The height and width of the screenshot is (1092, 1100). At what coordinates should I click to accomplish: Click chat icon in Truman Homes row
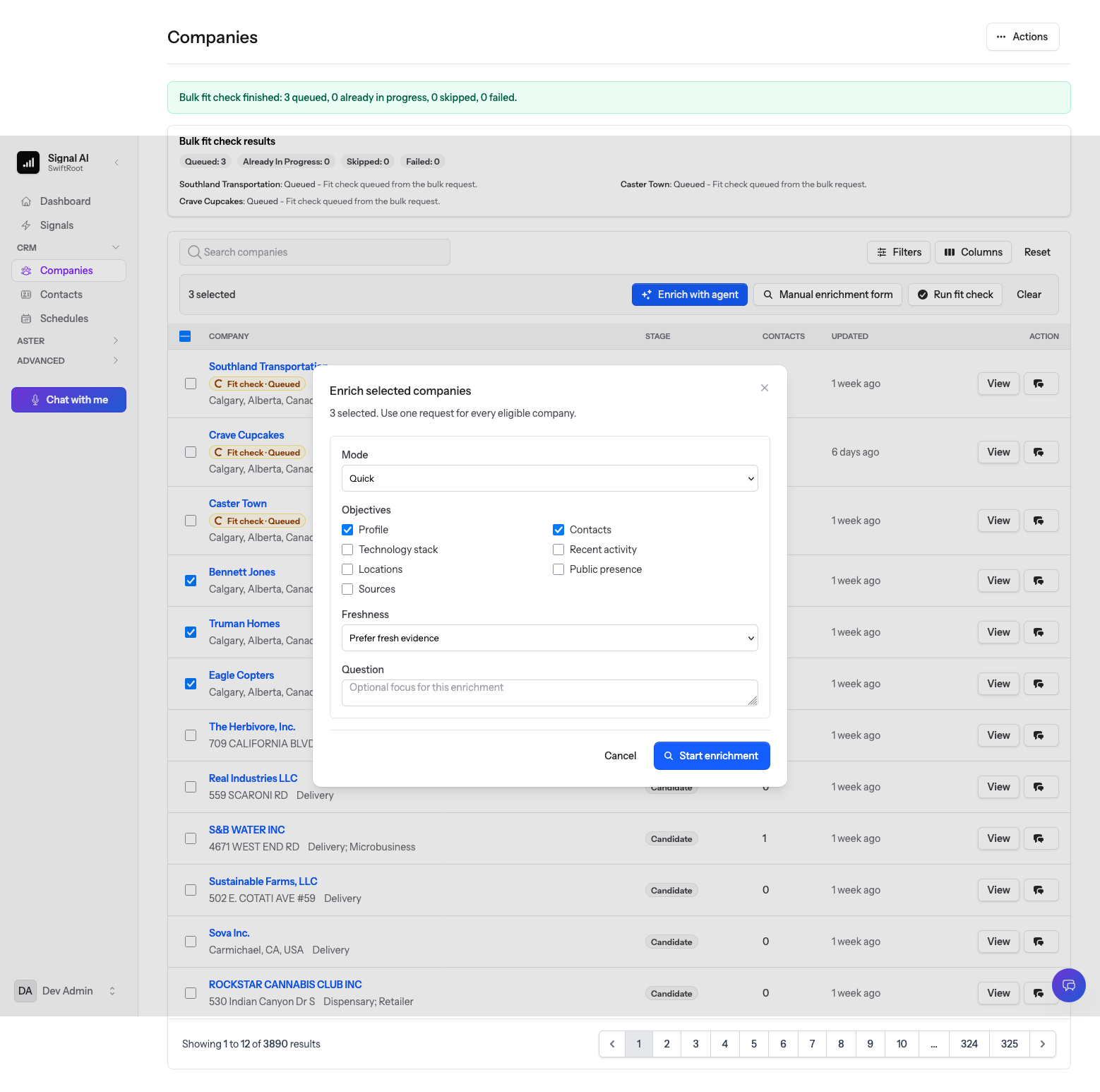(1041, 632)
